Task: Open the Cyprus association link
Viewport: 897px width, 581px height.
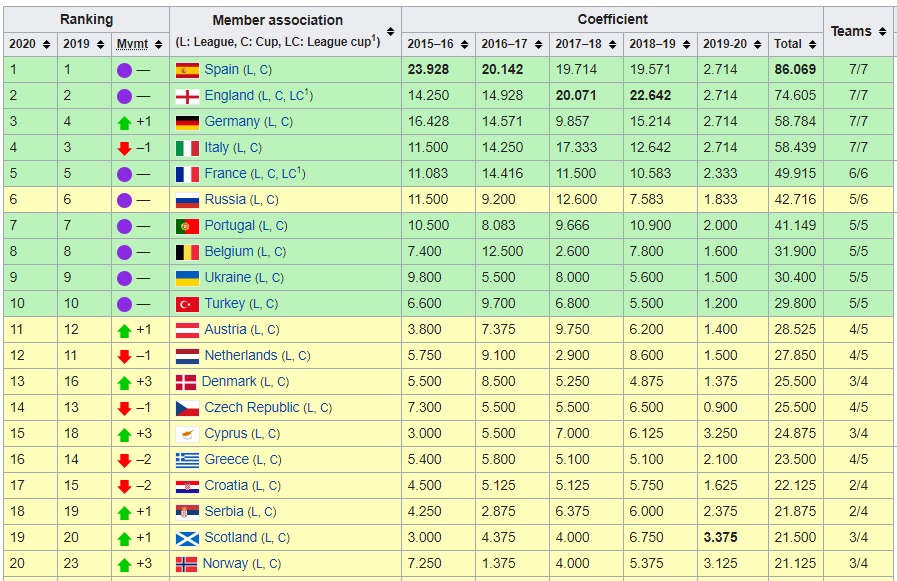Action: tap(226, 433)
